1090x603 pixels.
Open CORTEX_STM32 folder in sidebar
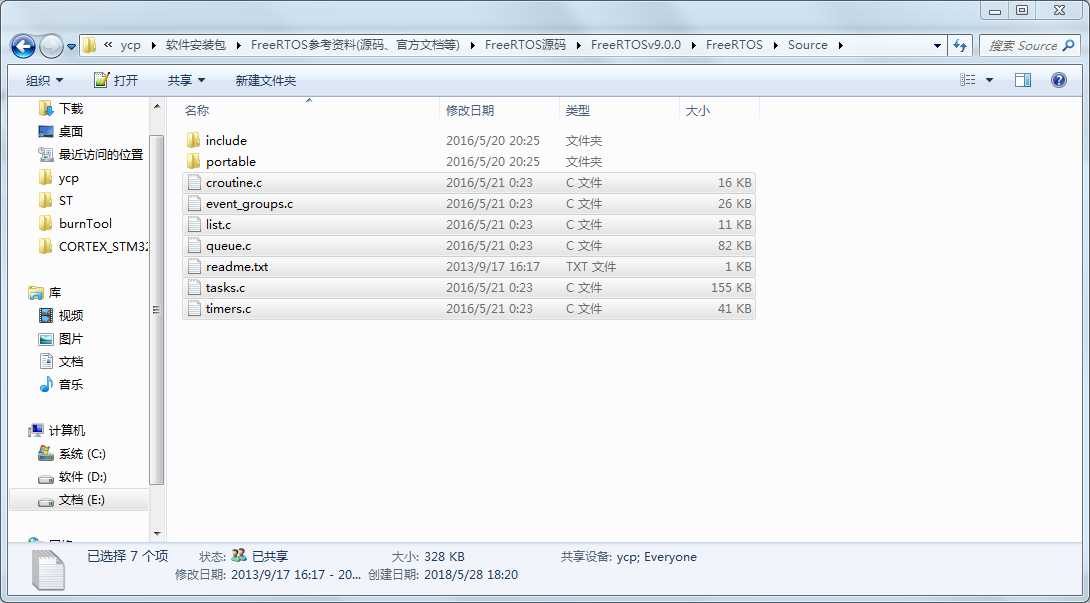(x=103, y=246)
